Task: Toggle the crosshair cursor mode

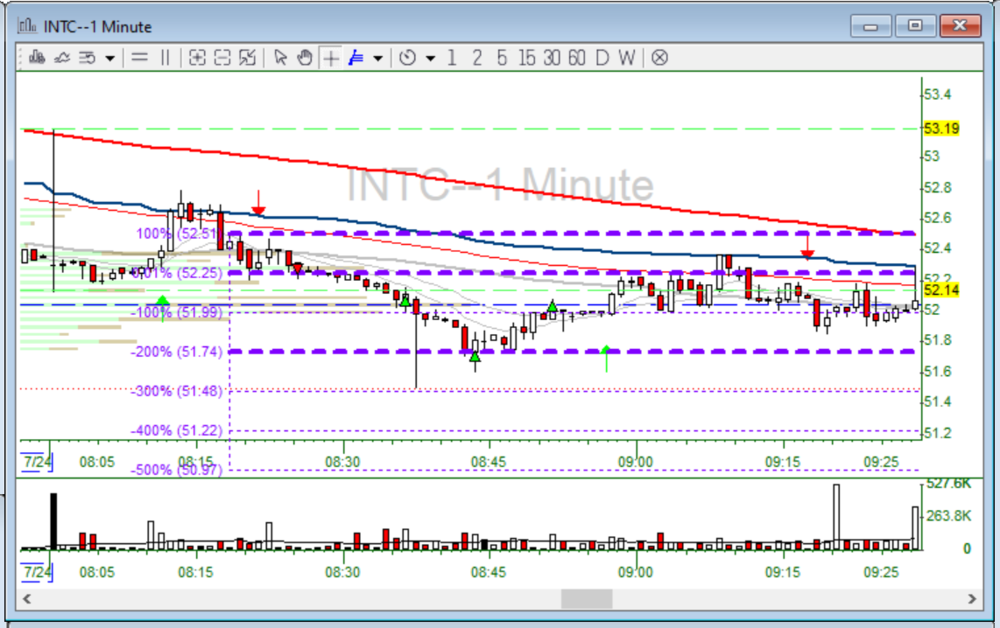Action: 330,58
